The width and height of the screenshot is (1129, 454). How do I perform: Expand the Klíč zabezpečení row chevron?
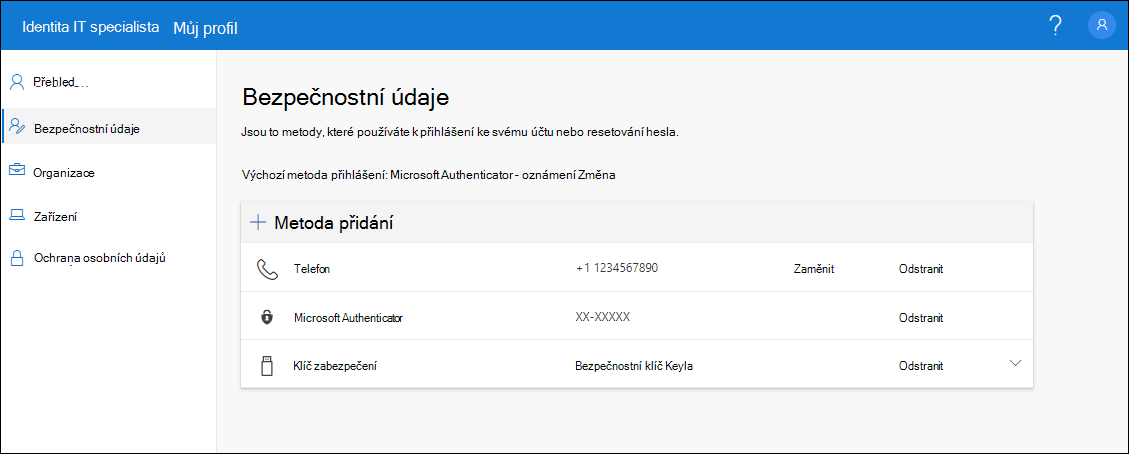click(1015, 363)
